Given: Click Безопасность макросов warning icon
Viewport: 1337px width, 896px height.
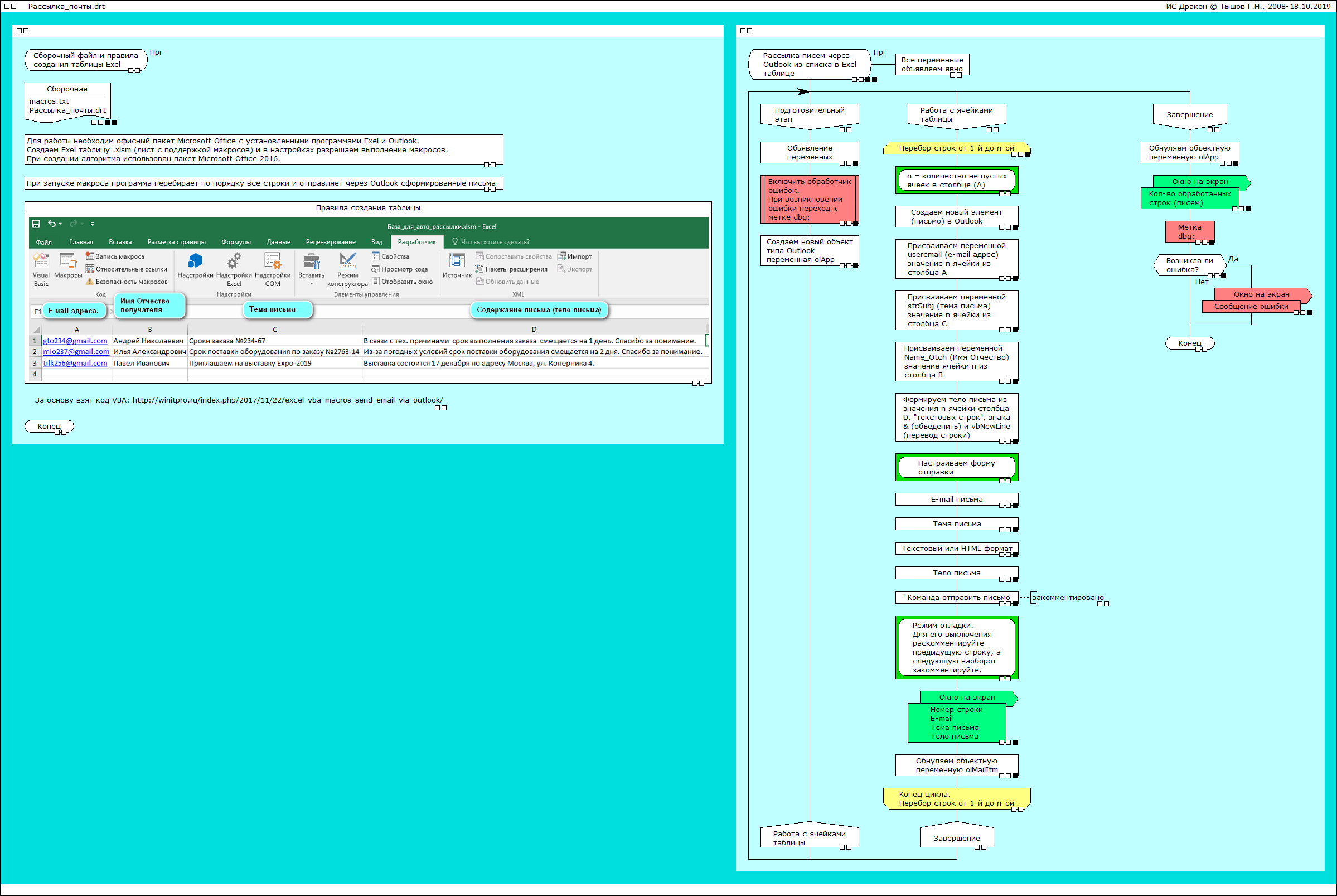Looking at the screenshot, I should pos(90,282).
